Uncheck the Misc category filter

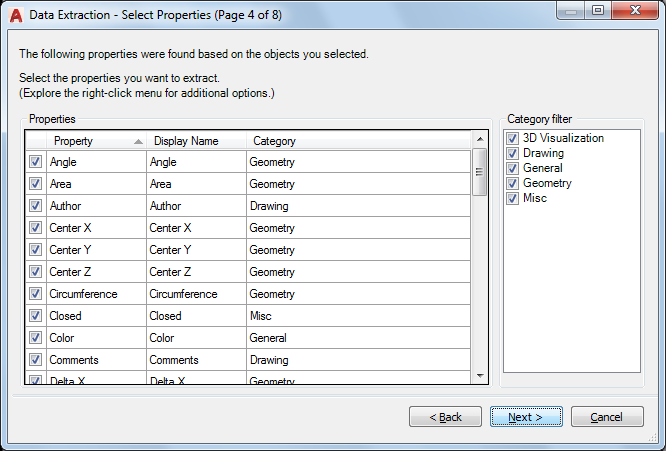tap(512, 198)
